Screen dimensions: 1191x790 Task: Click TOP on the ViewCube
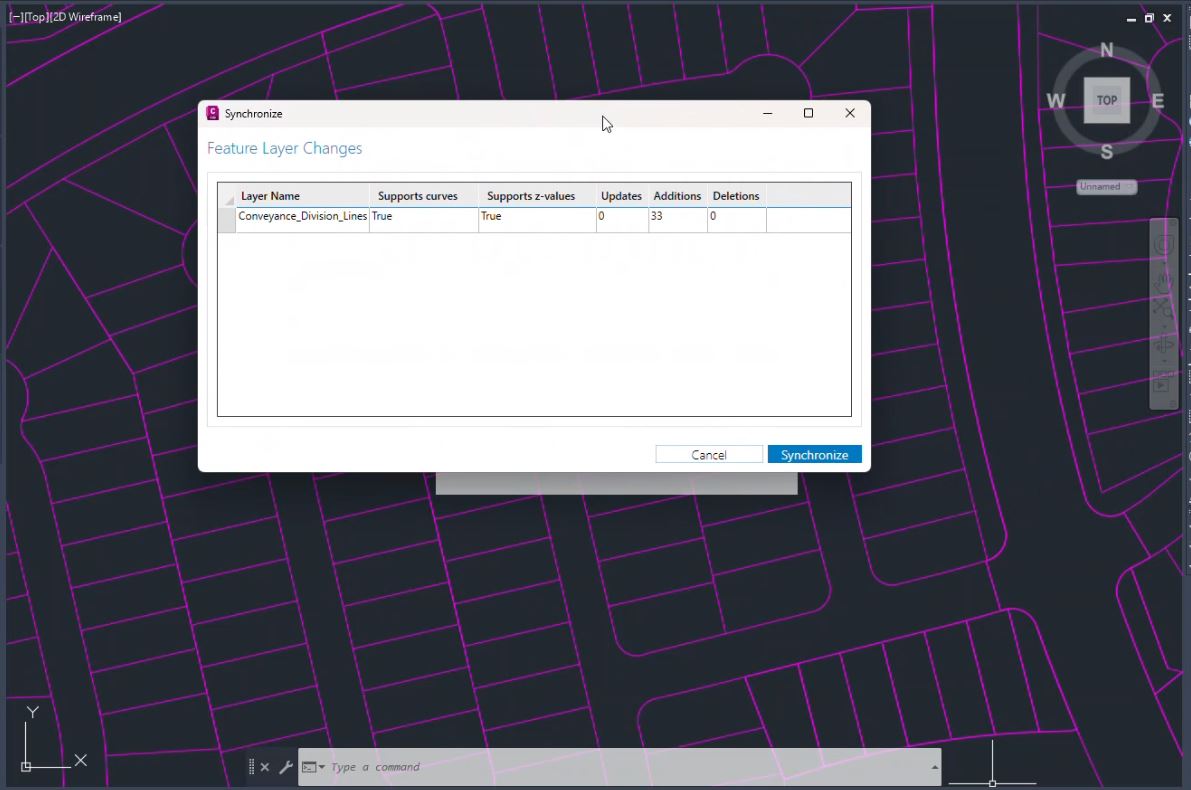1106,100
